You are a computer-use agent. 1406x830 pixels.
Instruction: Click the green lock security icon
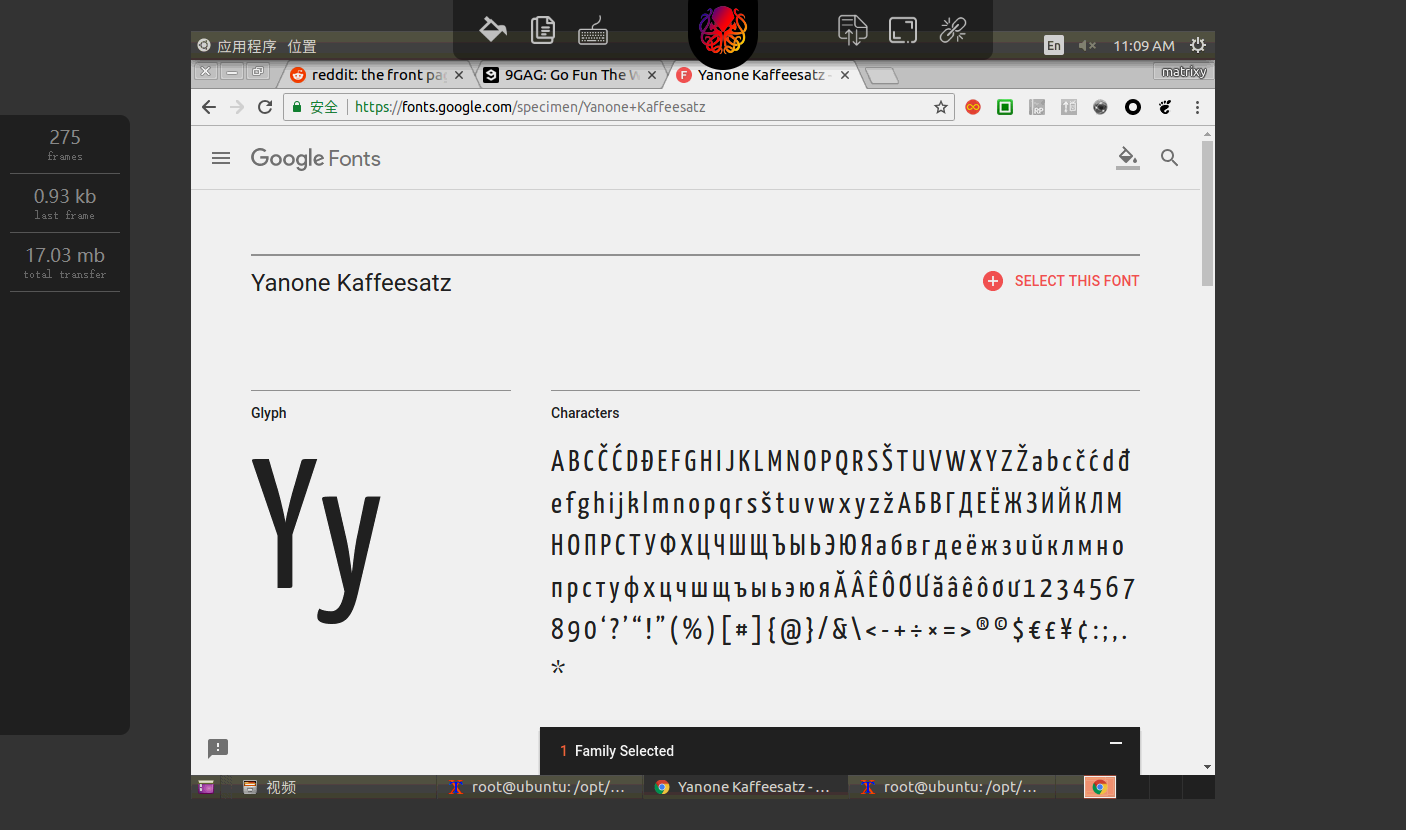click(297, 107)
